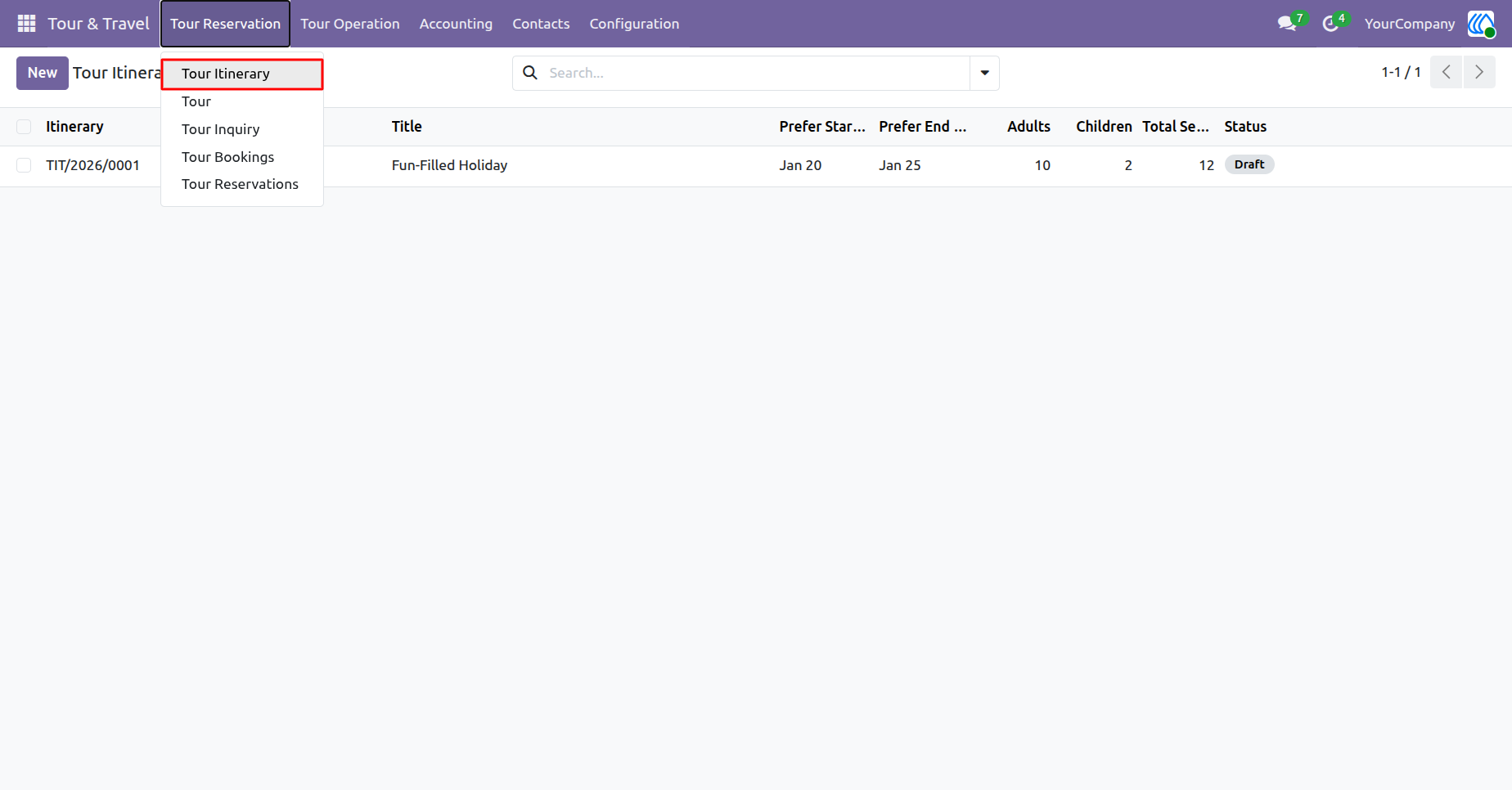
Task: Expand the search filter options dropdown
Action: (984, 73)
